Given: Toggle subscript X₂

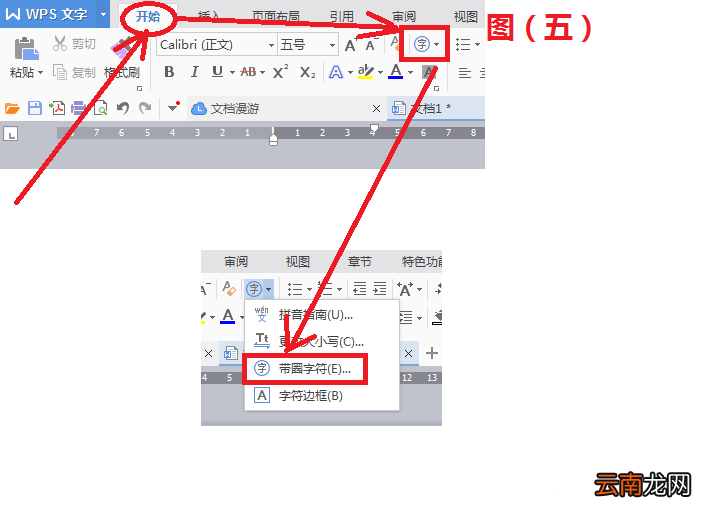Looking at the screenshot, I should (x=307, y=72).
